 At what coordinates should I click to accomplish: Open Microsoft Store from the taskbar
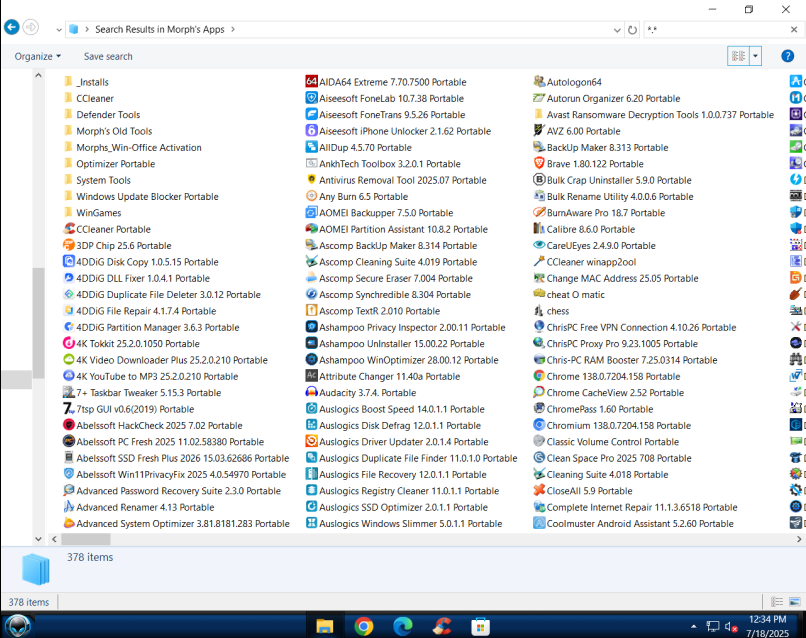pyautogui.click(x=481, y=626)
